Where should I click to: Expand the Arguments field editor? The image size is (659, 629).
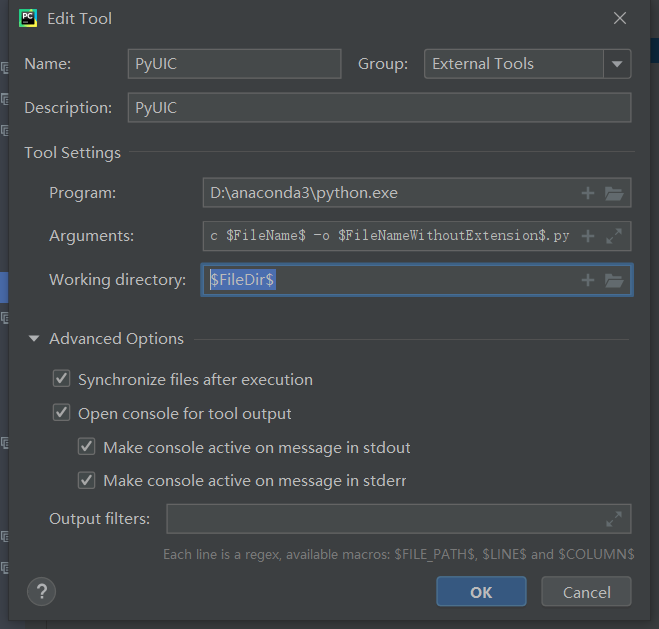click(x=614, y=236)
